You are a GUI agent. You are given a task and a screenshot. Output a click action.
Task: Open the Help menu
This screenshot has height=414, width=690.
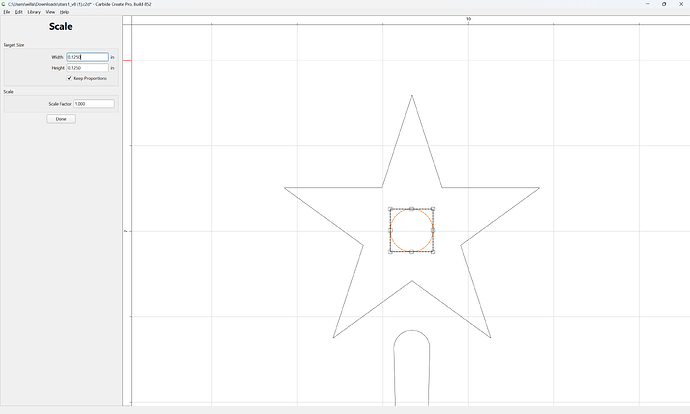[x=64, y=12]
